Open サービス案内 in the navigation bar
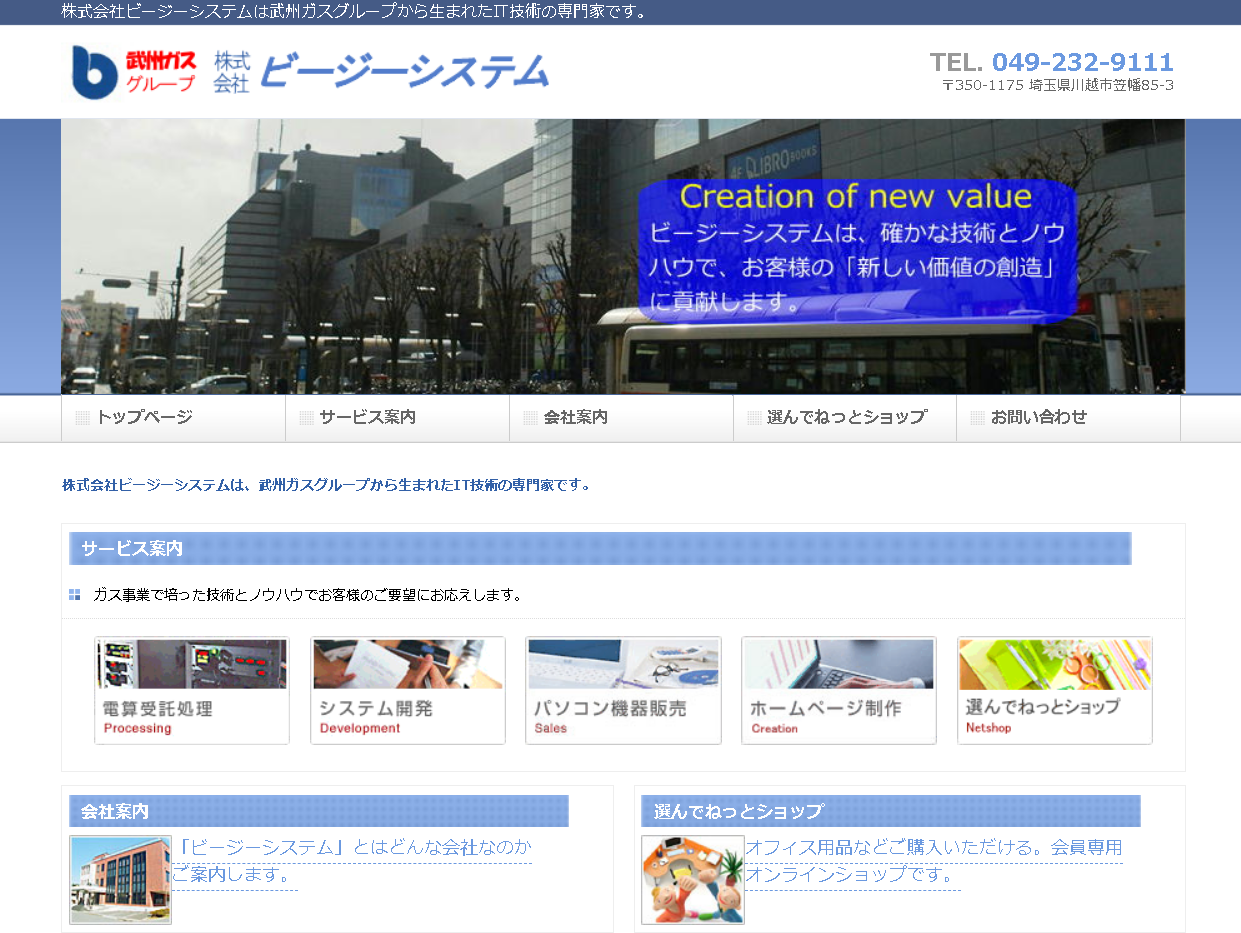The height and width of the screenshot is (933, 1241). coord(367,418)
